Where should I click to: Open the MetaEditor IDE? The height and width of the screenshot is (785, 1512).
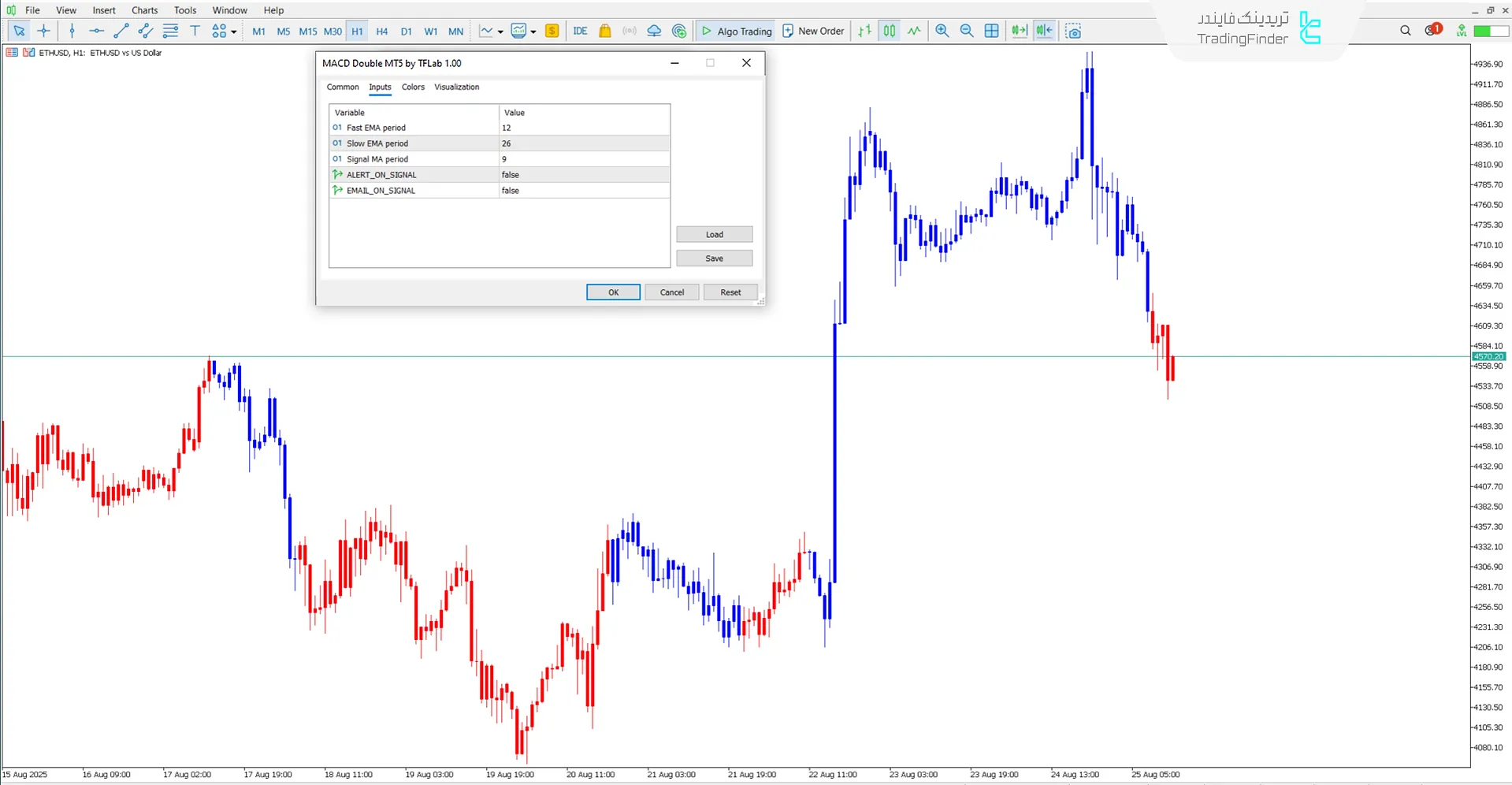tap(581, 31)
